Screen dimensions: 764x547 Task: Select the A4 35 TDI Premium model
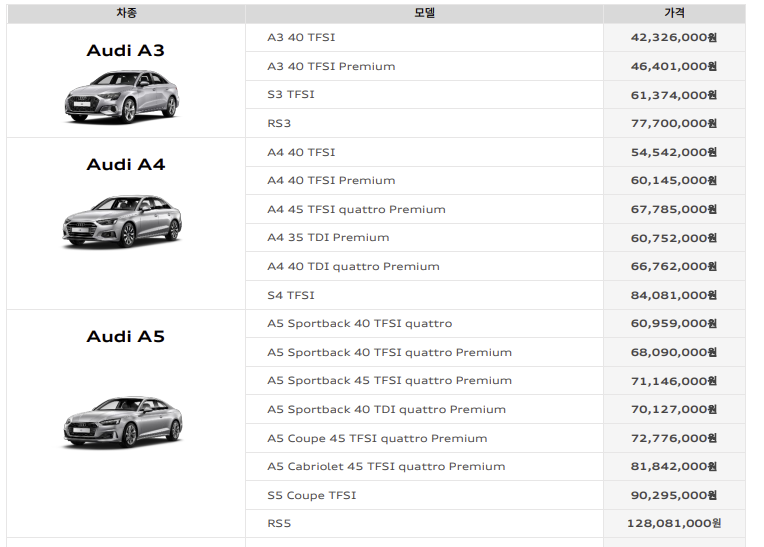click(328, 238)
